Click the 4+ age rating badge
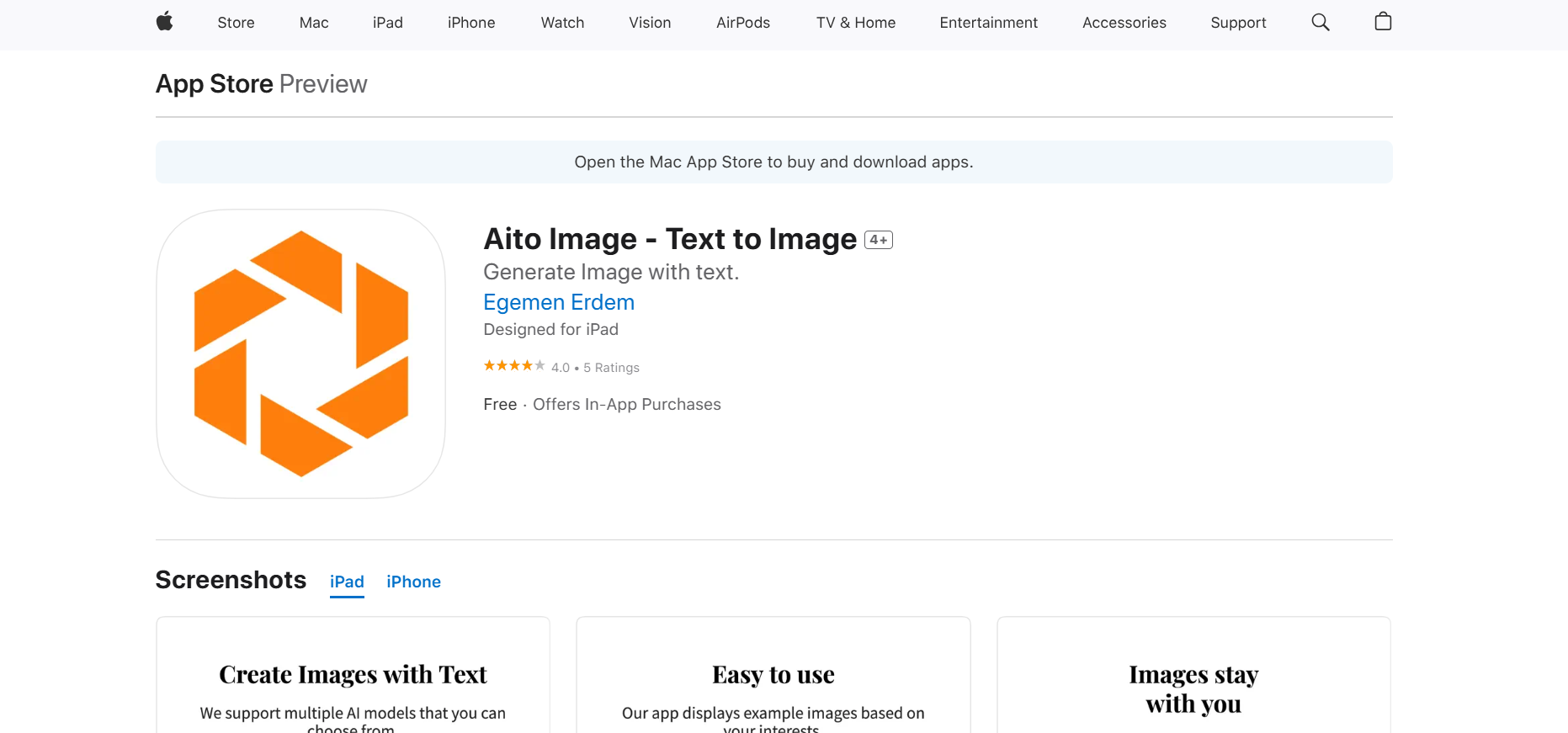Image resolution: width=1568 pixels, height=733 pixels. tap(878, 241)
